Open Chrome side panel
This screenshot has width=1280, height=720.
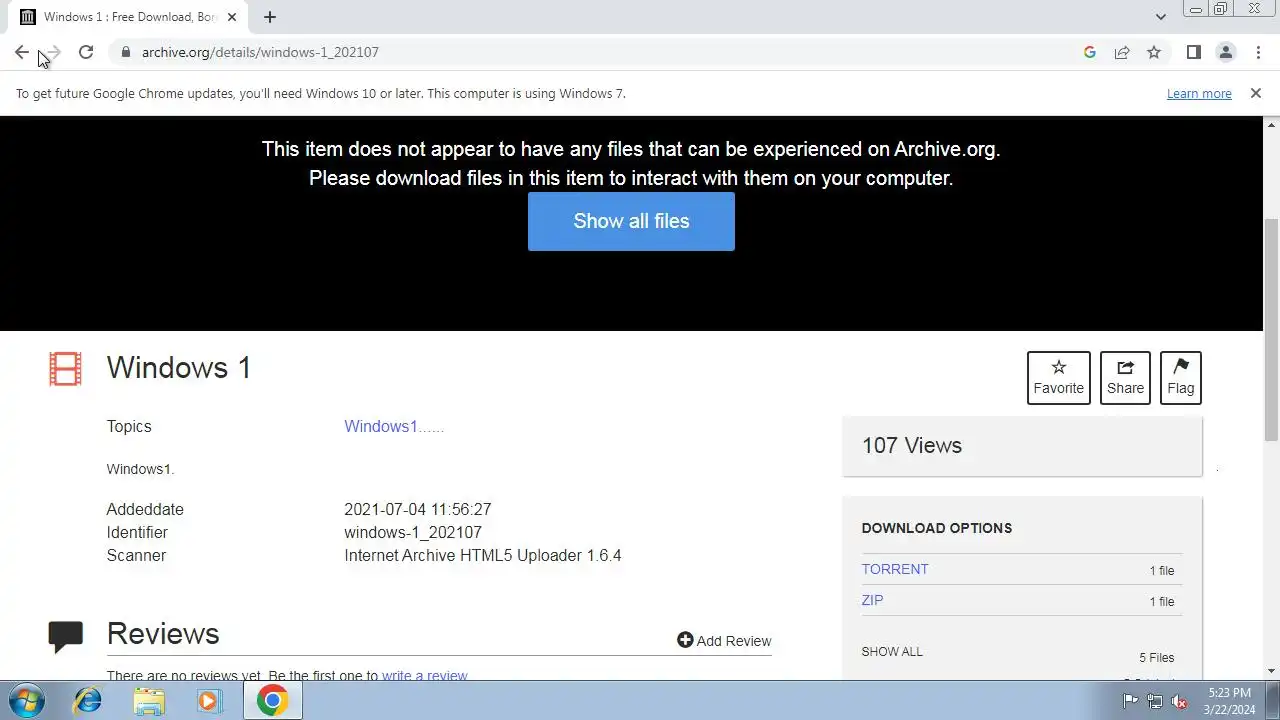click(1193, 52)
